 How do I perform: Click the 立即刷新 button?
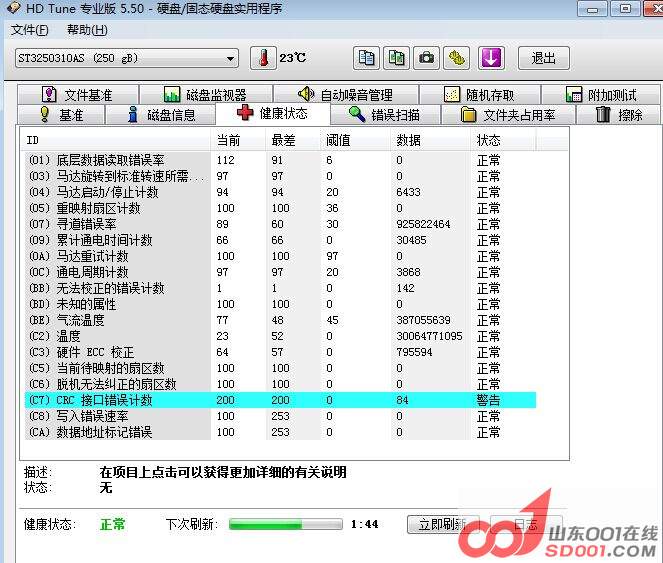tap(443, 525)
